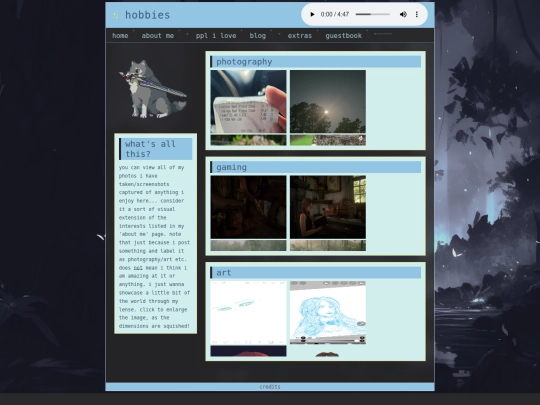
Task: Open the about me page
Action: tap(158, 35)
